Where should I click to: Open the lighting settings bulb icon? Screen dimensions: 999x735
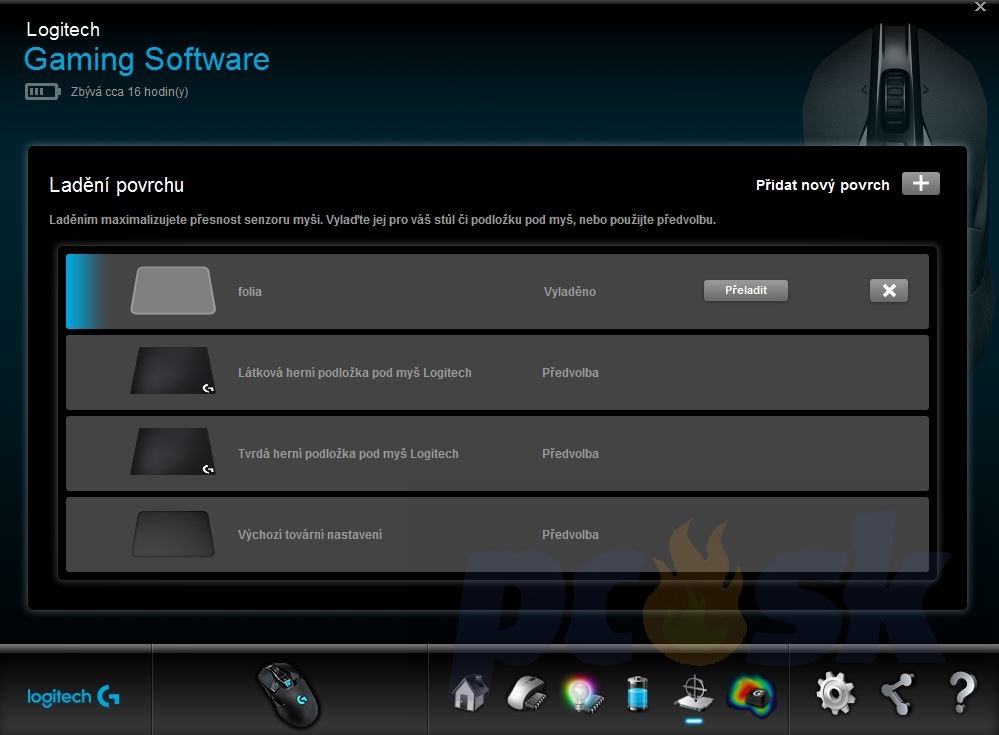(583, 694)
